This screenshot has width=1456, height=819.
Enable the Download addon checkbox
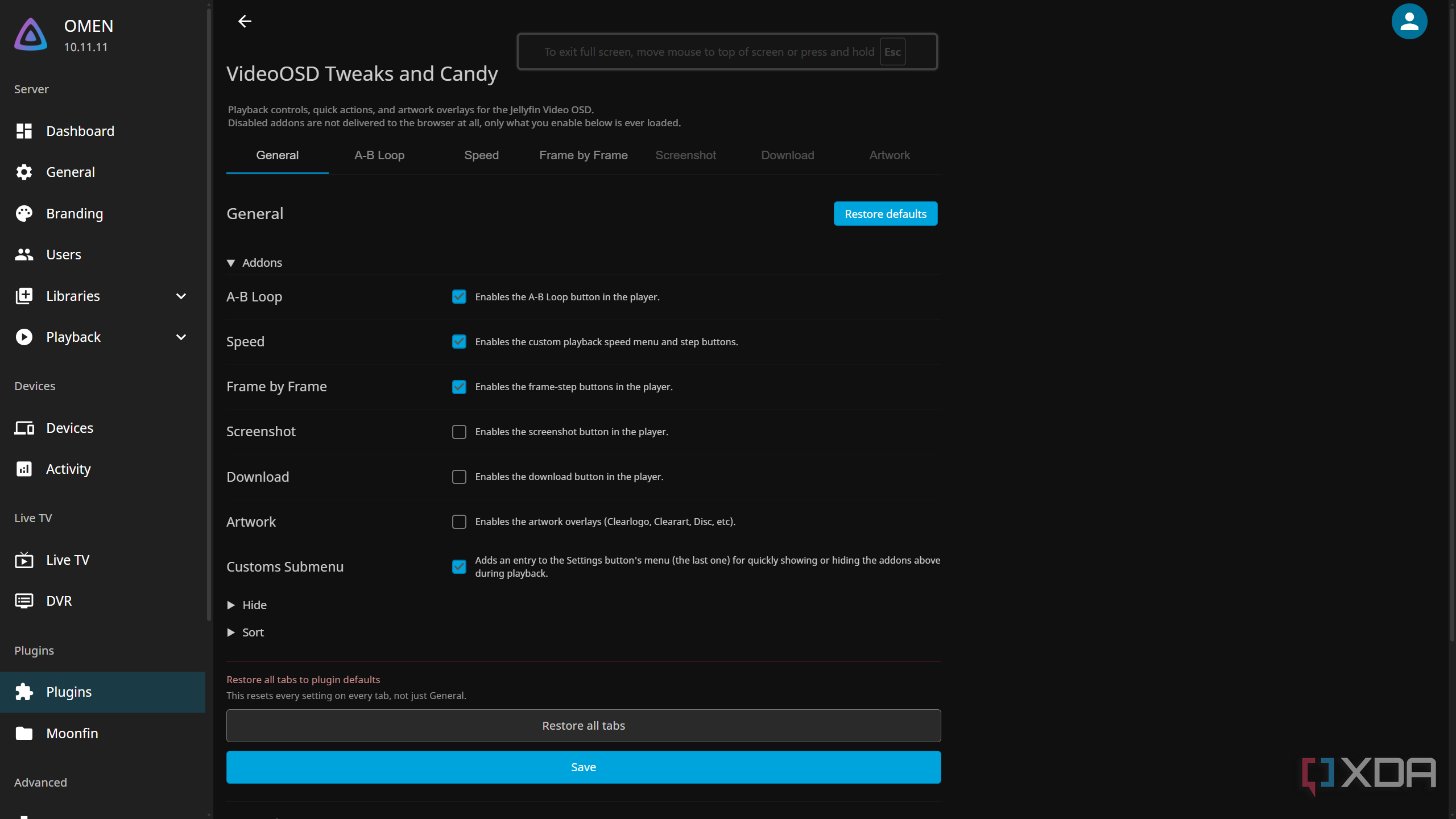tap(459, 477)
